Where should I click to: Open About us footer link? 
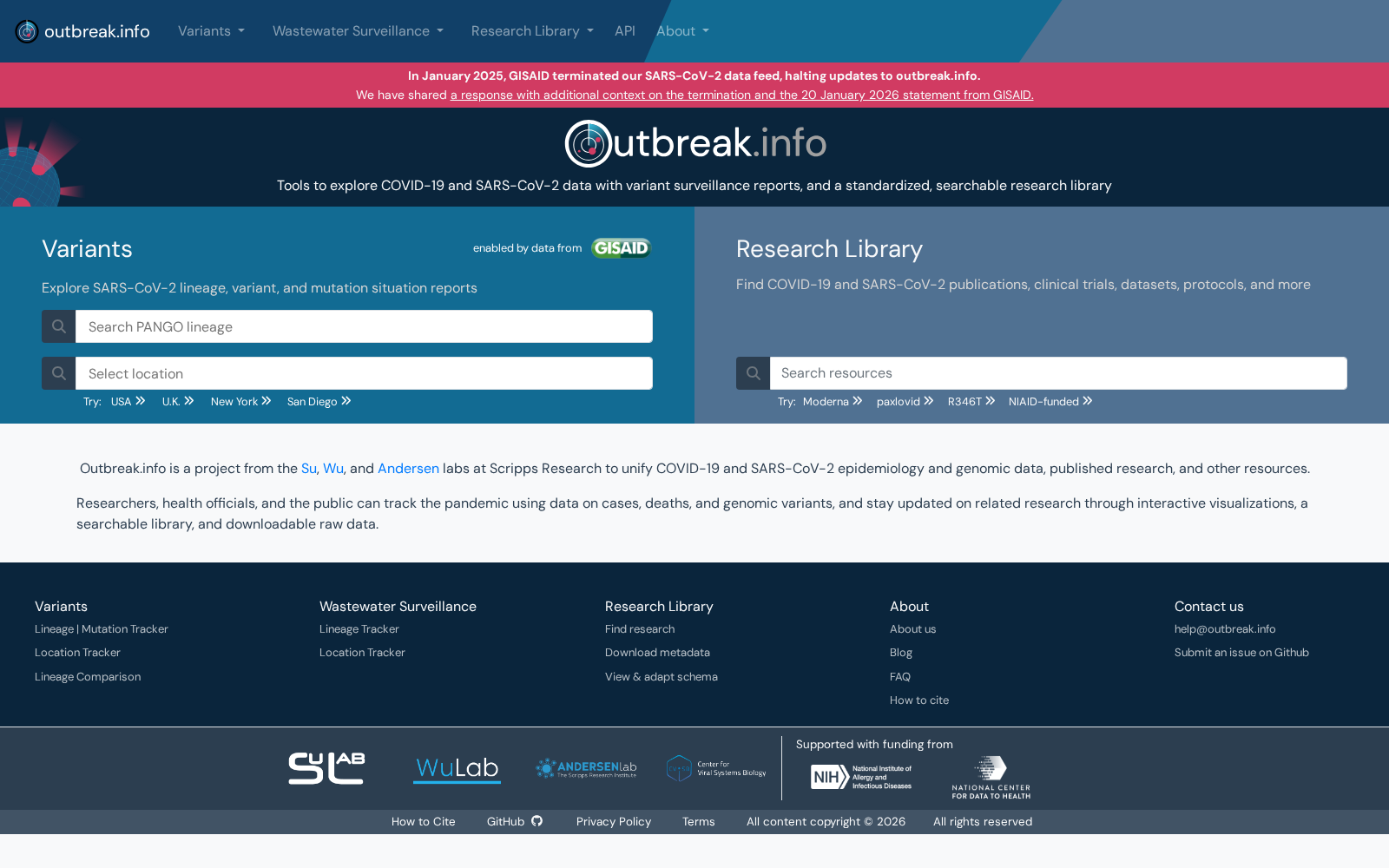[x=912, y=629]
